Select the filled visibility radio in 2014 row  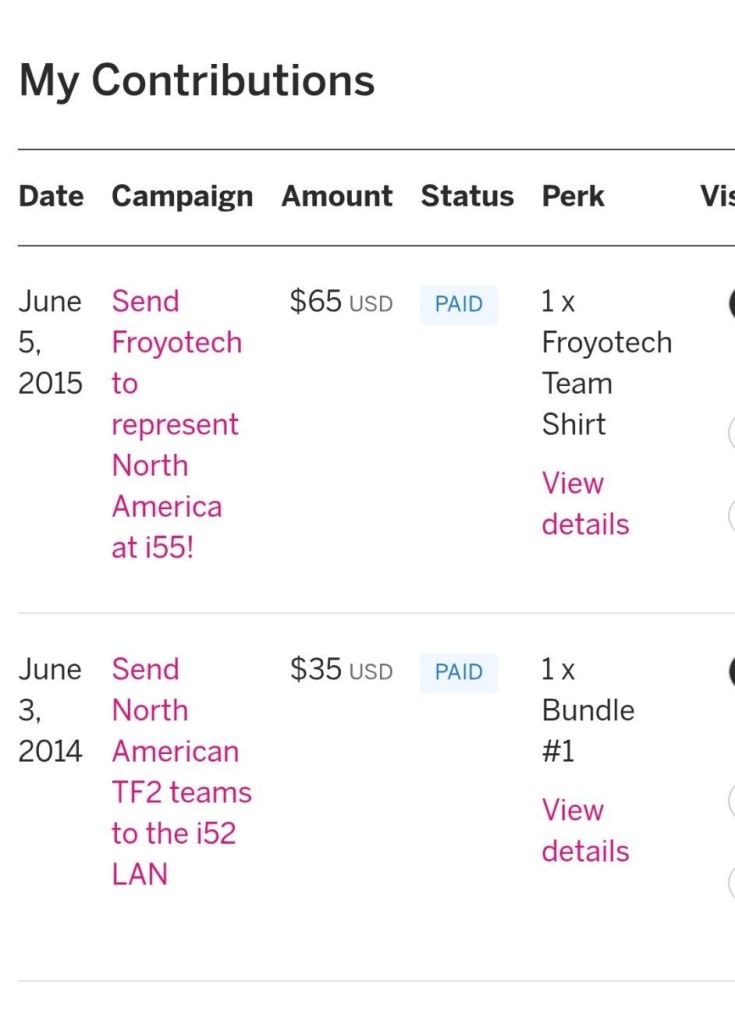(731, 671)
